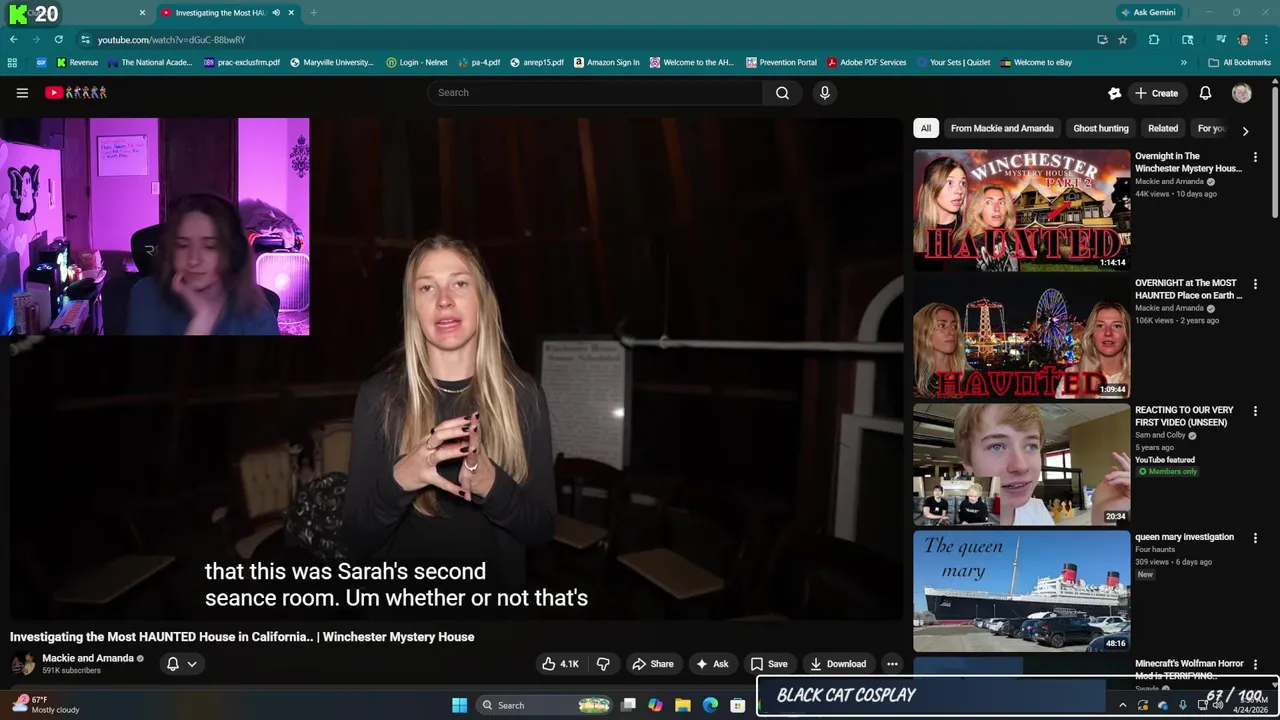Viewport: 1280px width, 720px height.
Task: Open more actions three-dot menu below video
Action: tap(892, 664)
